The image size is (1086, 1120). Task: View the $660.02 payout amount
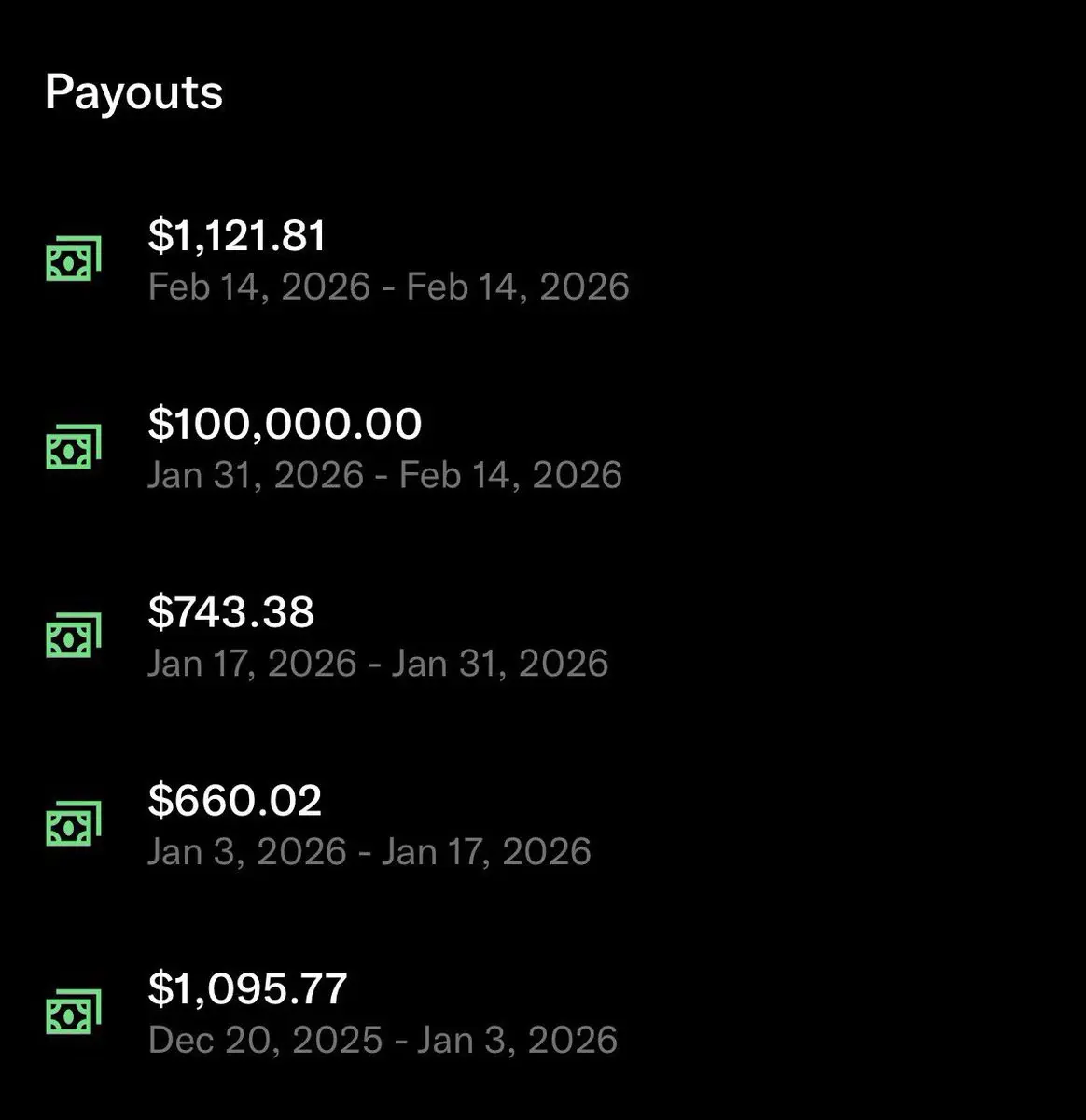[234, 800]
